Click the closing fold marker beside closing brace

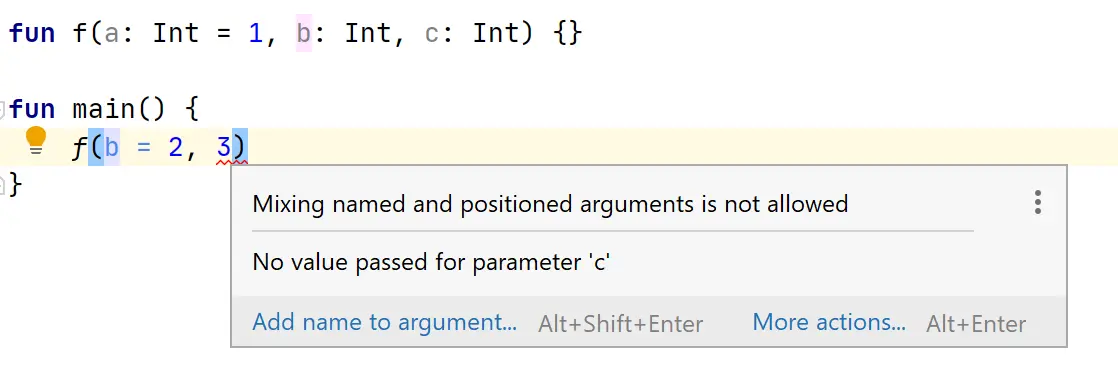pos(3,185)
